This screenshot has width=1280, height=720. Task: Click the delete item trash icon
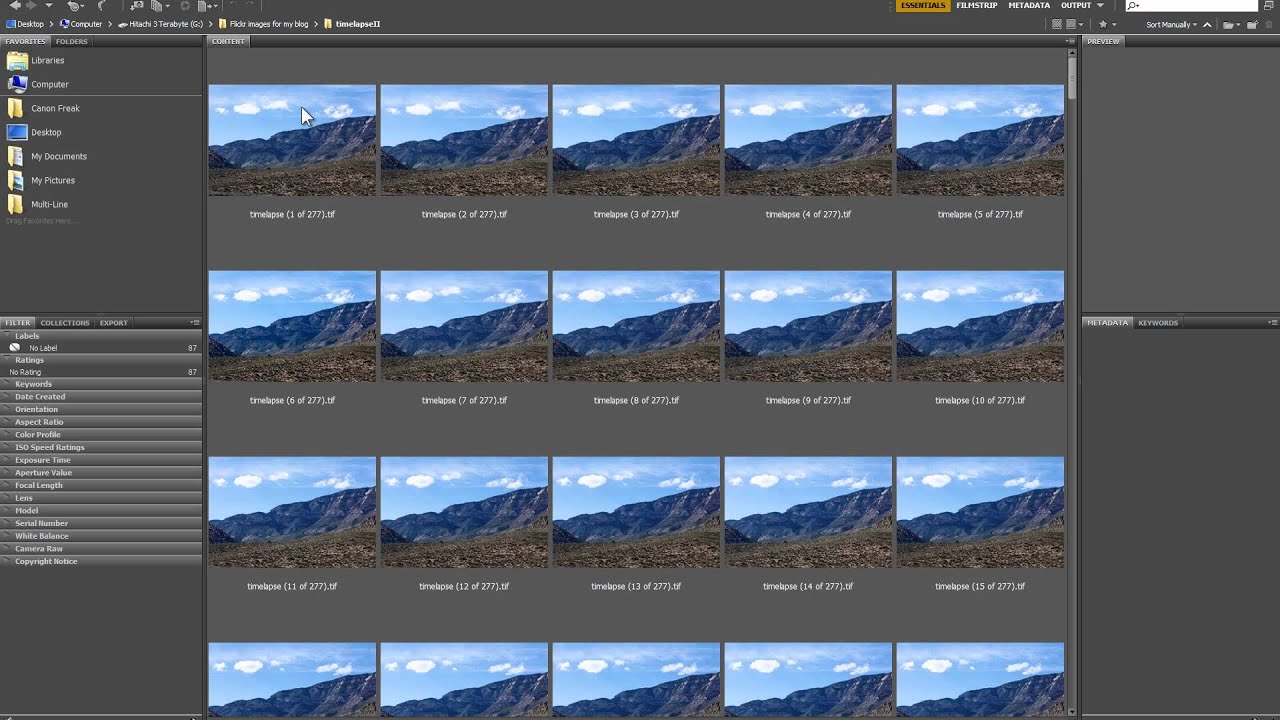pyautogui.click(x=1268, y=24)
